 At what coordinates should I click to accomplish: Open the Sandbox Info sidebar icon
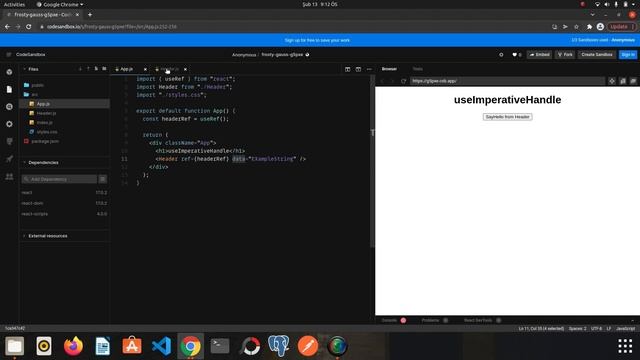(9, 72)
